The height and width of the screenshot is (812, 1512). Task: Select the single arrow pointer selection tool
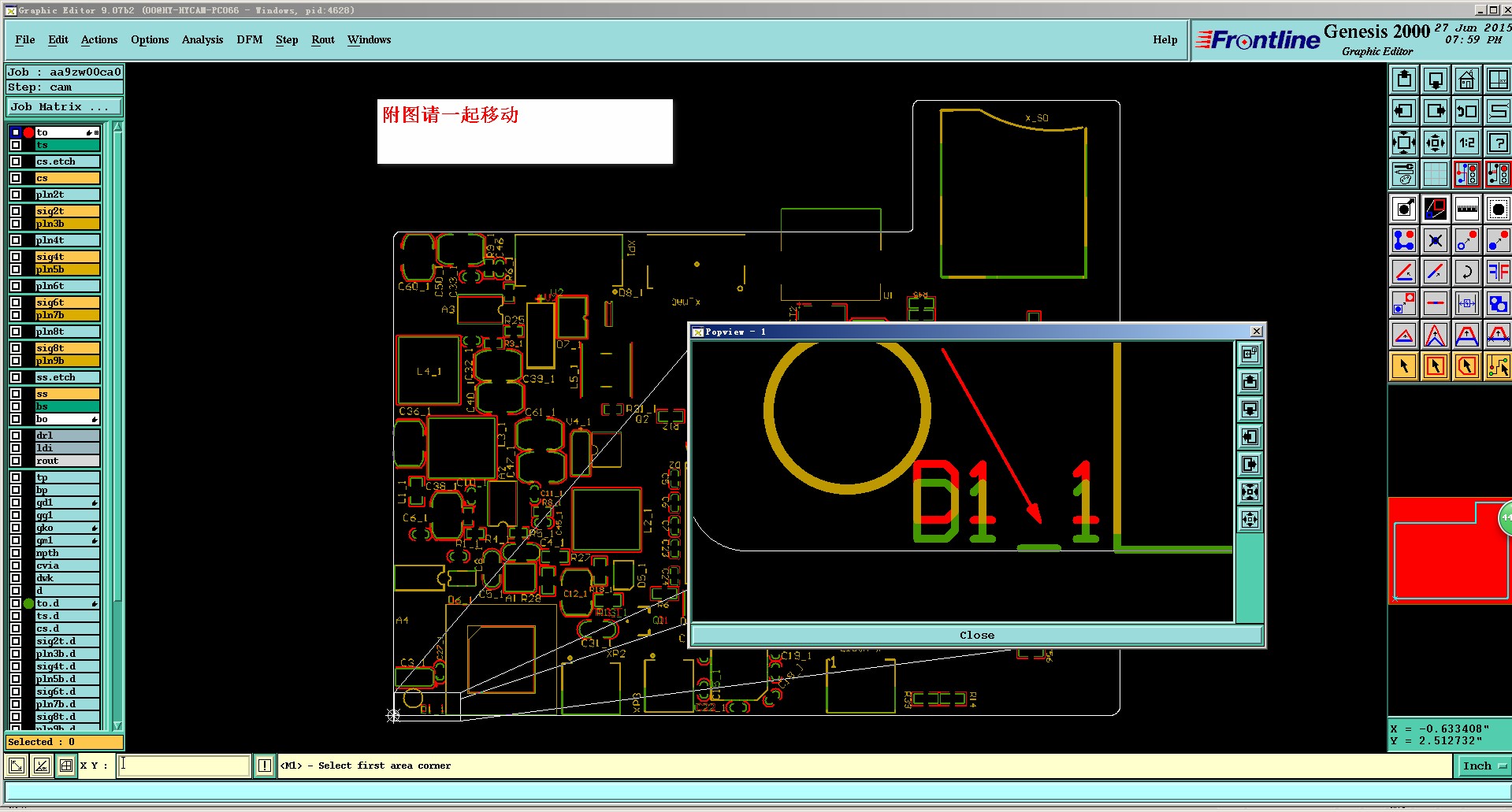click(x=1404, y=366)
